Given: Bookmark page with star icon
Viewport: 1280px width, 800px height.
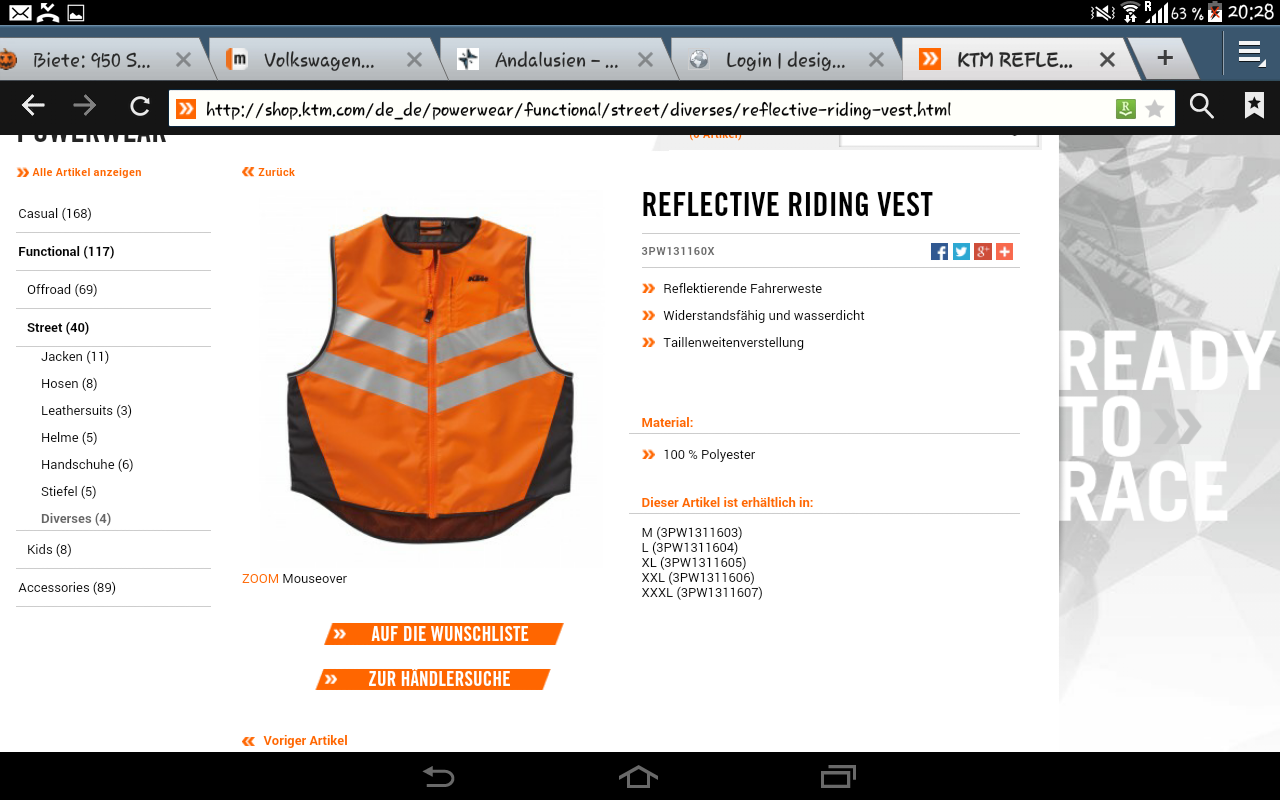Looking at the screenshot, I should tap(1155, 108).
